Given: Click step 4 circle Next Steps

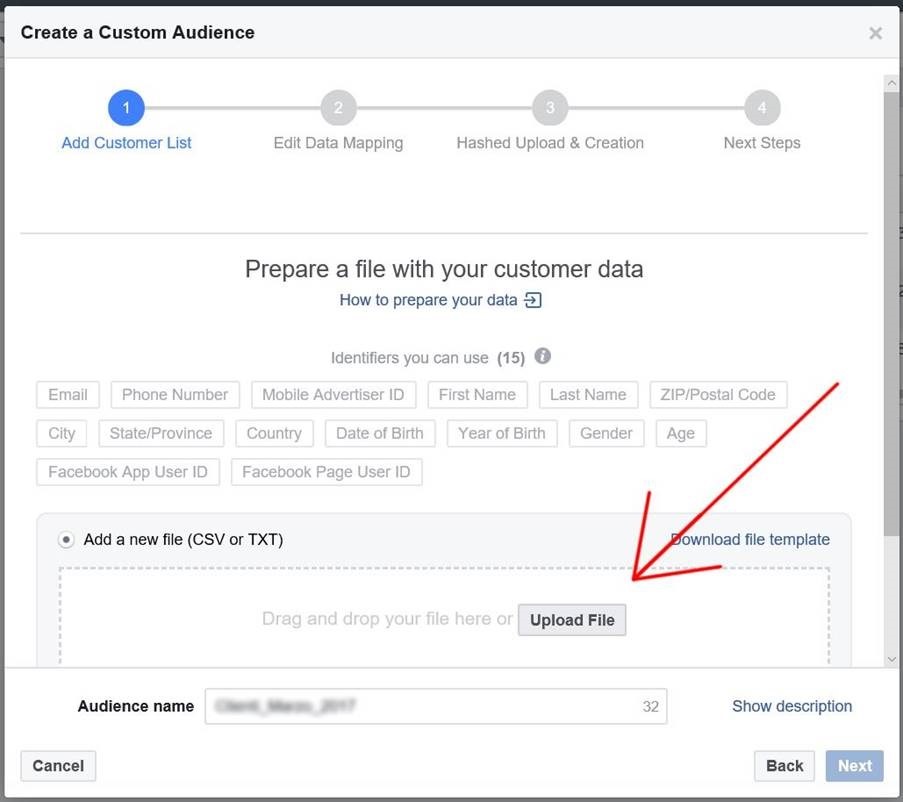Looking at the screenshot, I should click(x=762, y=108).
